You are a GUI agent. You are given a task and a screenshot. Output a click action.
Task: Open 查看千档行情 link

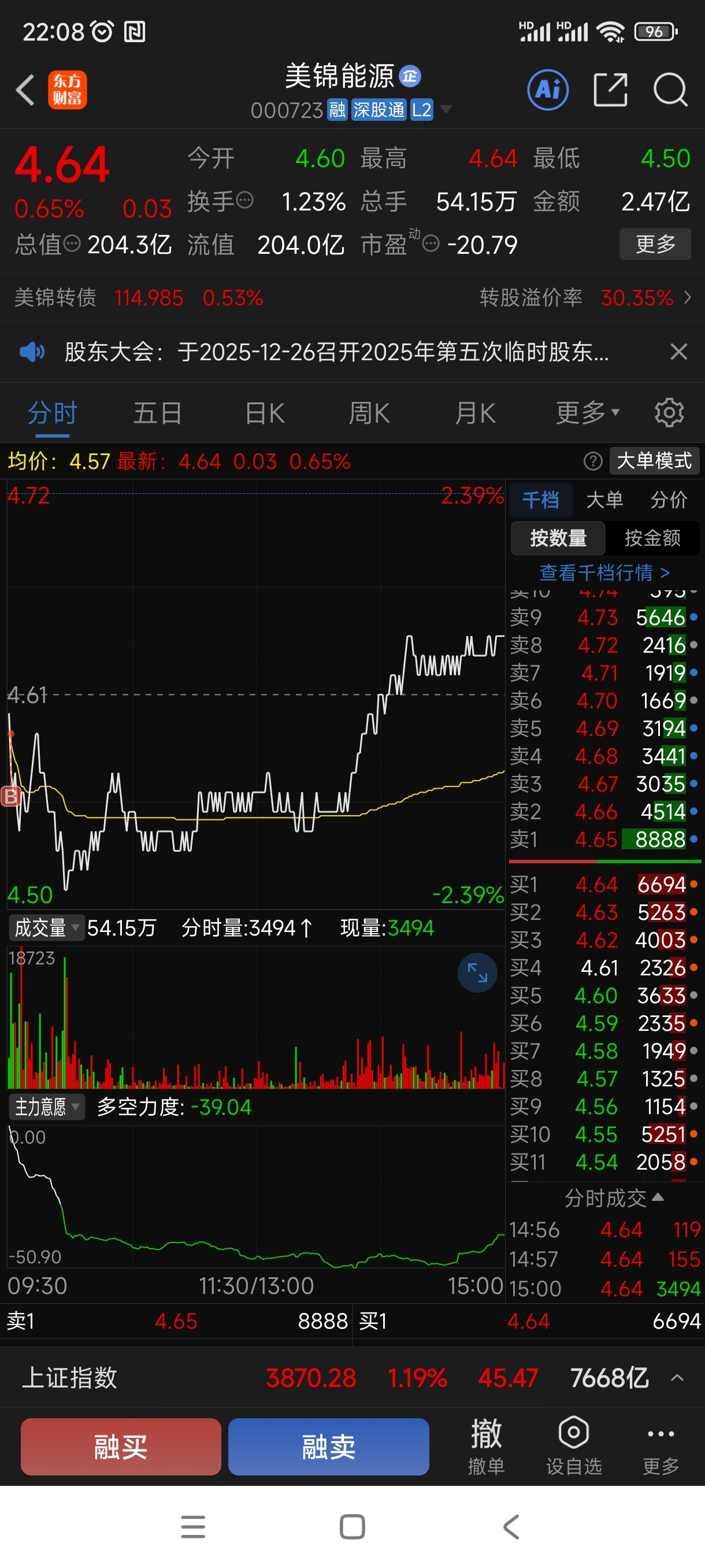point(604,573)
